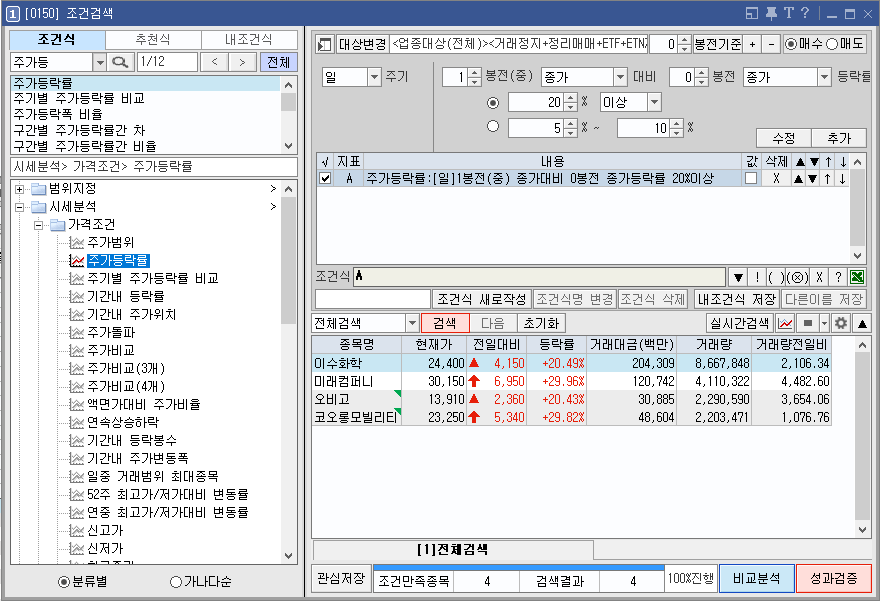880x601 pixels.
Task: Open the 일 period dropdown
Action: 374,77
